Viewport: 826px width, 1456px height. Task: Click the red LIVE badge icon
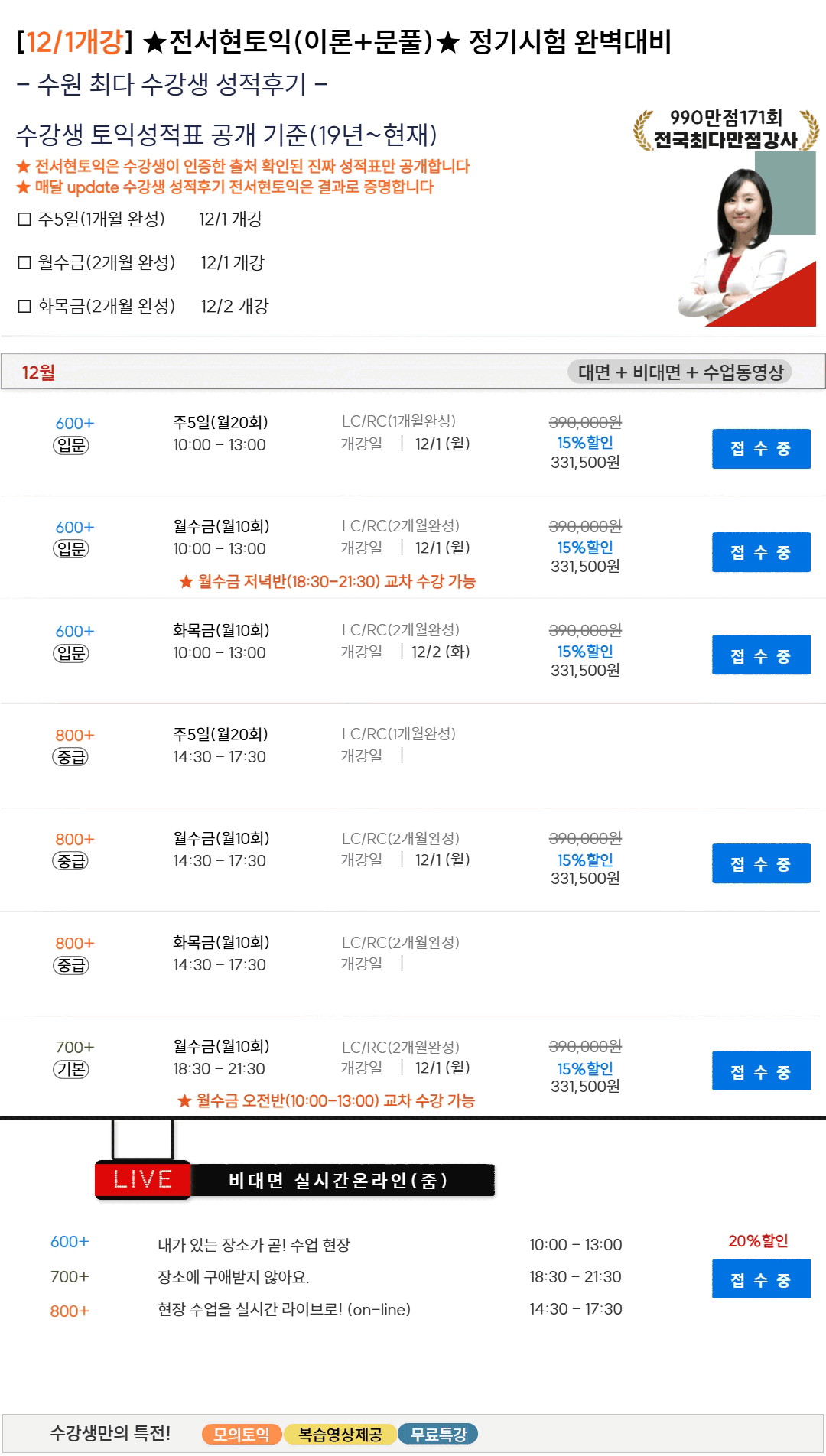click(x=142, y=1179)
